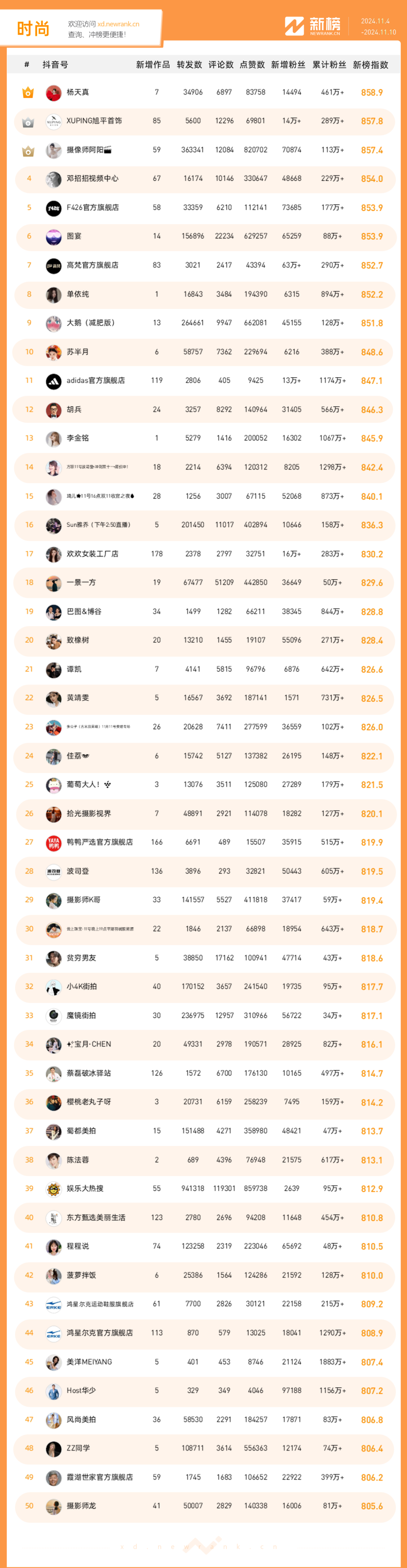407x1568 pixels.
Task: Sort by 点赞数 column header
Action: point(252,65)
